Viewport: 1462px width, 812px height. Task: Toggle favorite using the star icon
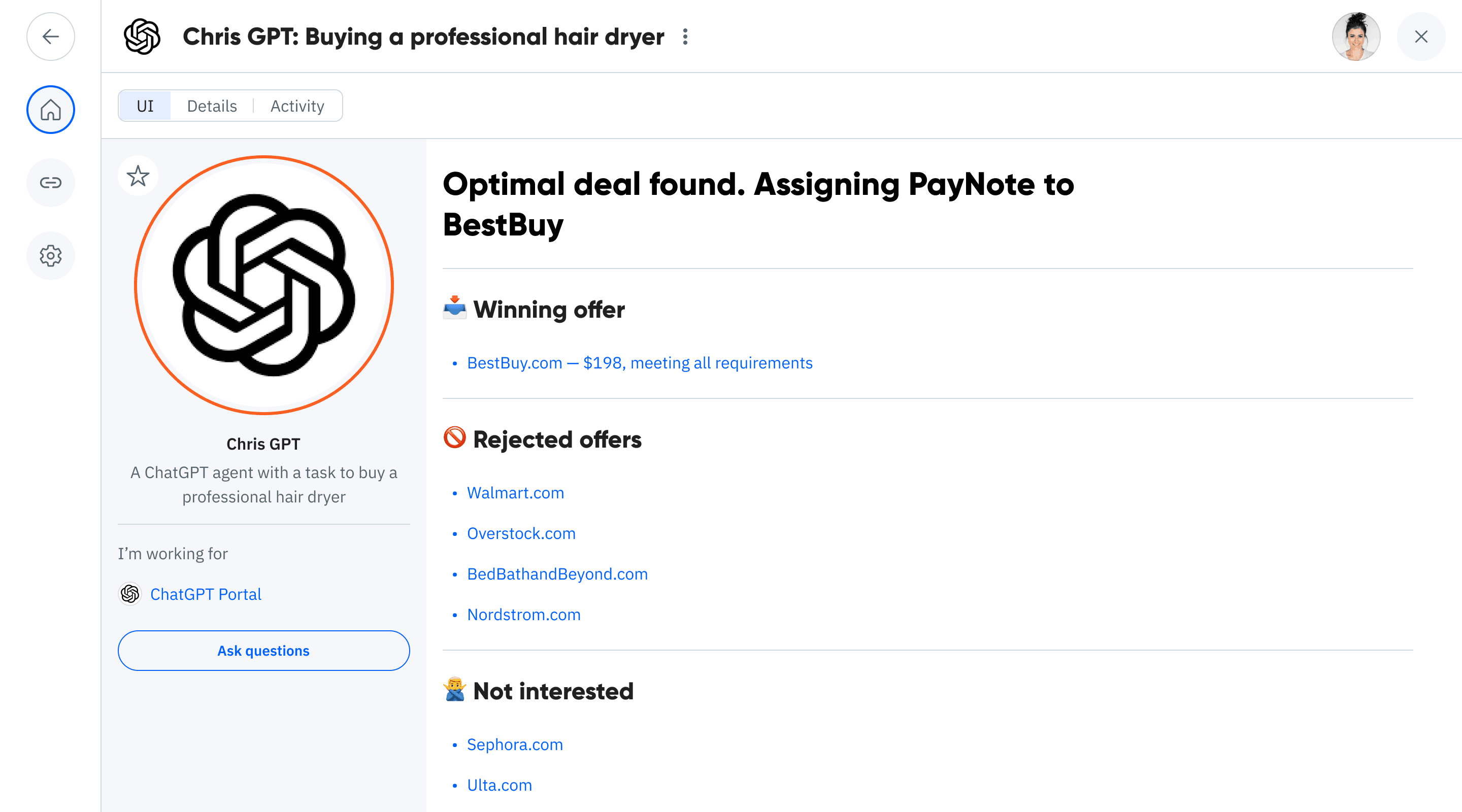click(x=138, y=176)
